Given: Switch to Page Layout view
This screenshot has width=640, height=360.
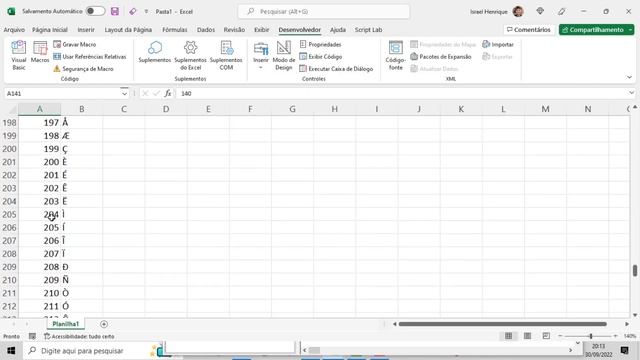Looking at the screenshot, I should [x=527, y=336].
